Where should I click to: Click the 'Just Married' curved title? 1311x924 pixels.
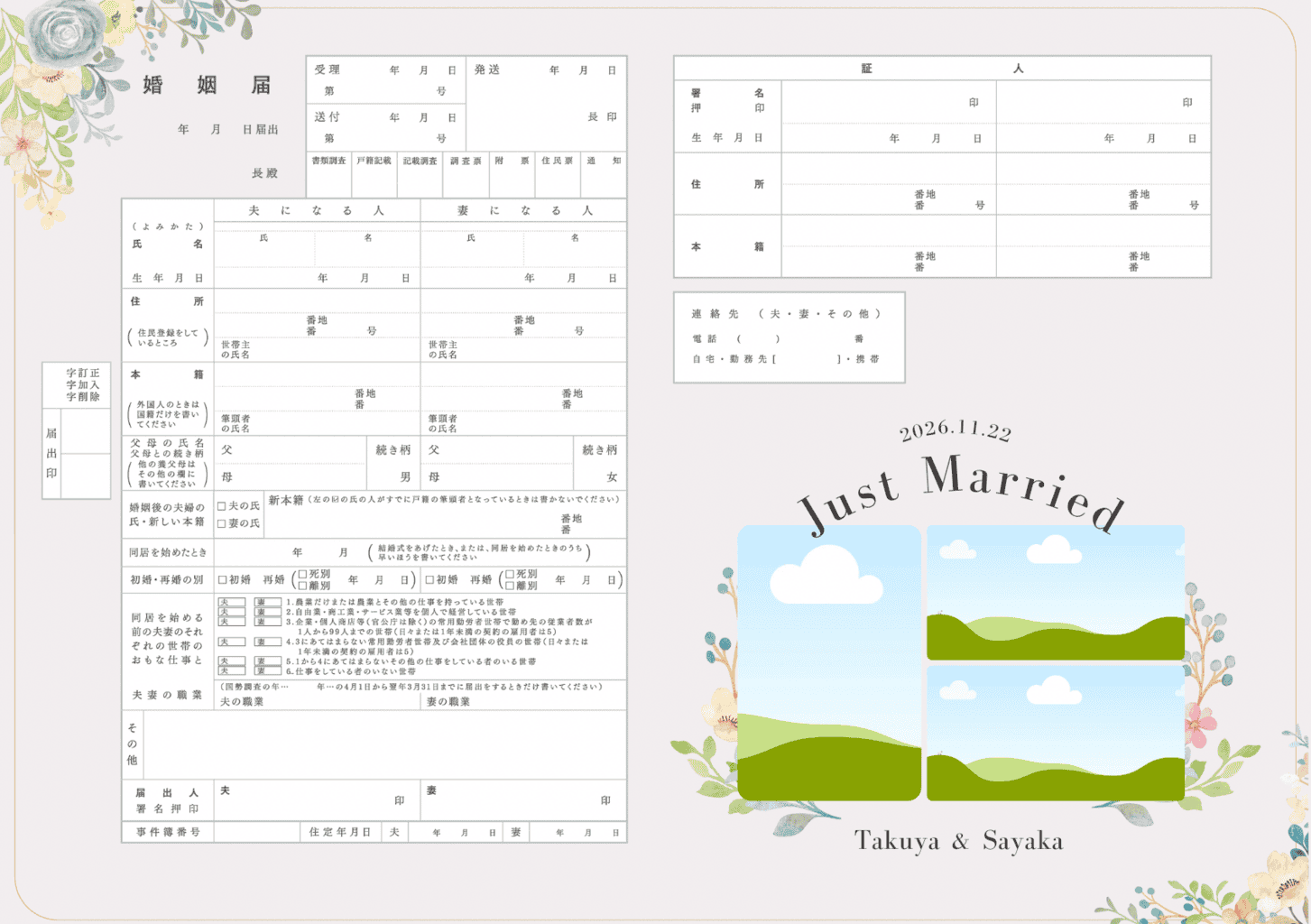(961, 492)
